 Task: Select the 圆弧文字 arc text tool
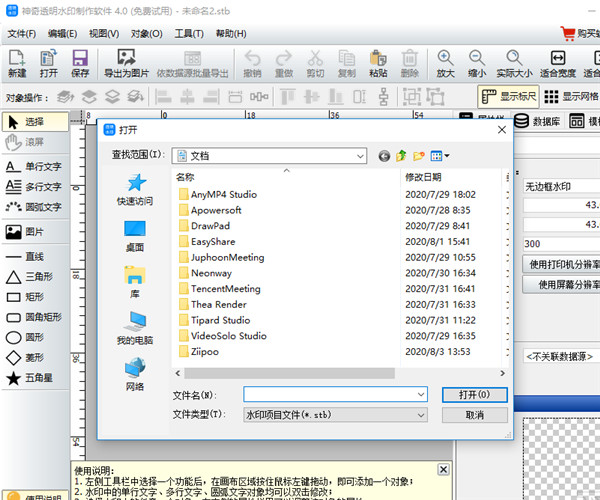(35, 207)
